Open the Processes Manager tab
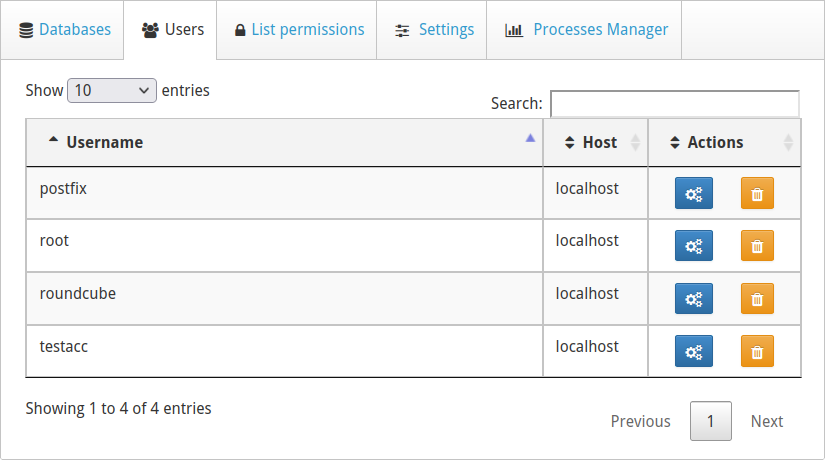The width and height of the screenshot is (825, 460). 586,30
